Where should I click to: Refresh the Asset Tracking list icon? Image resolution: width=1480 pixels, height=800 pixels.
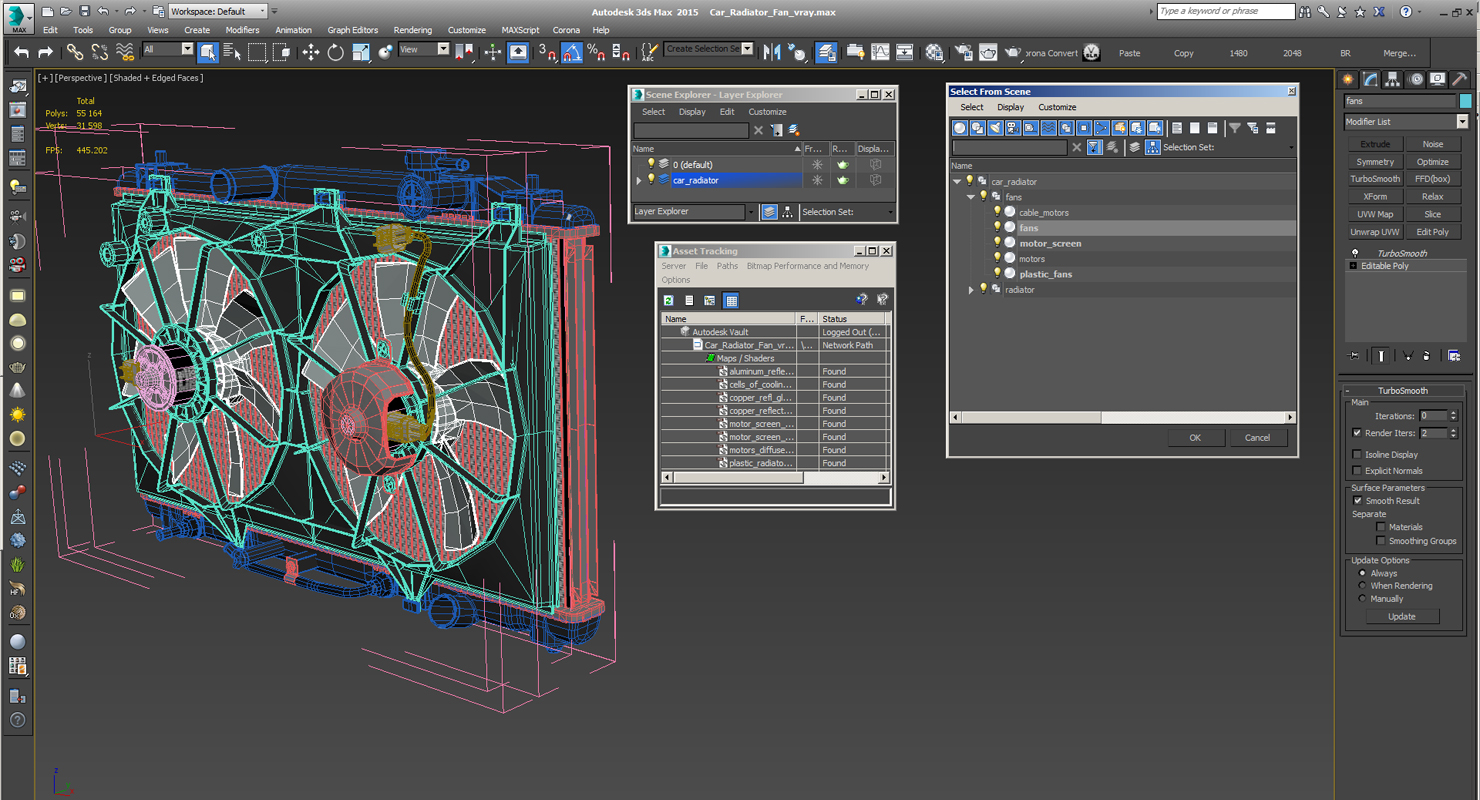tap(669, 300)
